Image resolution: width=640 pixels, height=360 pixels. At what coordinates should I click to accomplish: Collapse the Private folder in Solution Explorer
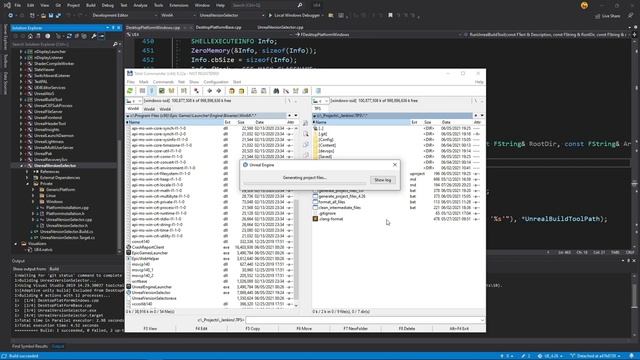pyautogui.click(x=27, y=184)
